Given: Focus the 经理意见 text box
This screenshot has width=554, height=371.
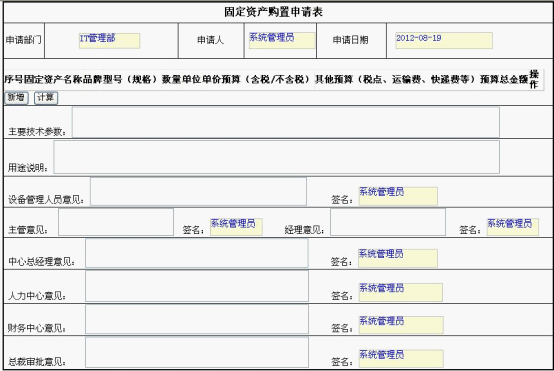Looking at the screenshot, I should (x=388, y=222).
